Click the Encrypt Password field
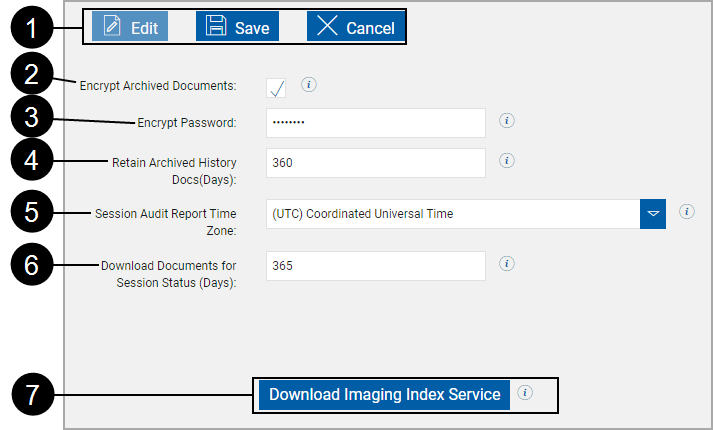 (x=376, y=123)
